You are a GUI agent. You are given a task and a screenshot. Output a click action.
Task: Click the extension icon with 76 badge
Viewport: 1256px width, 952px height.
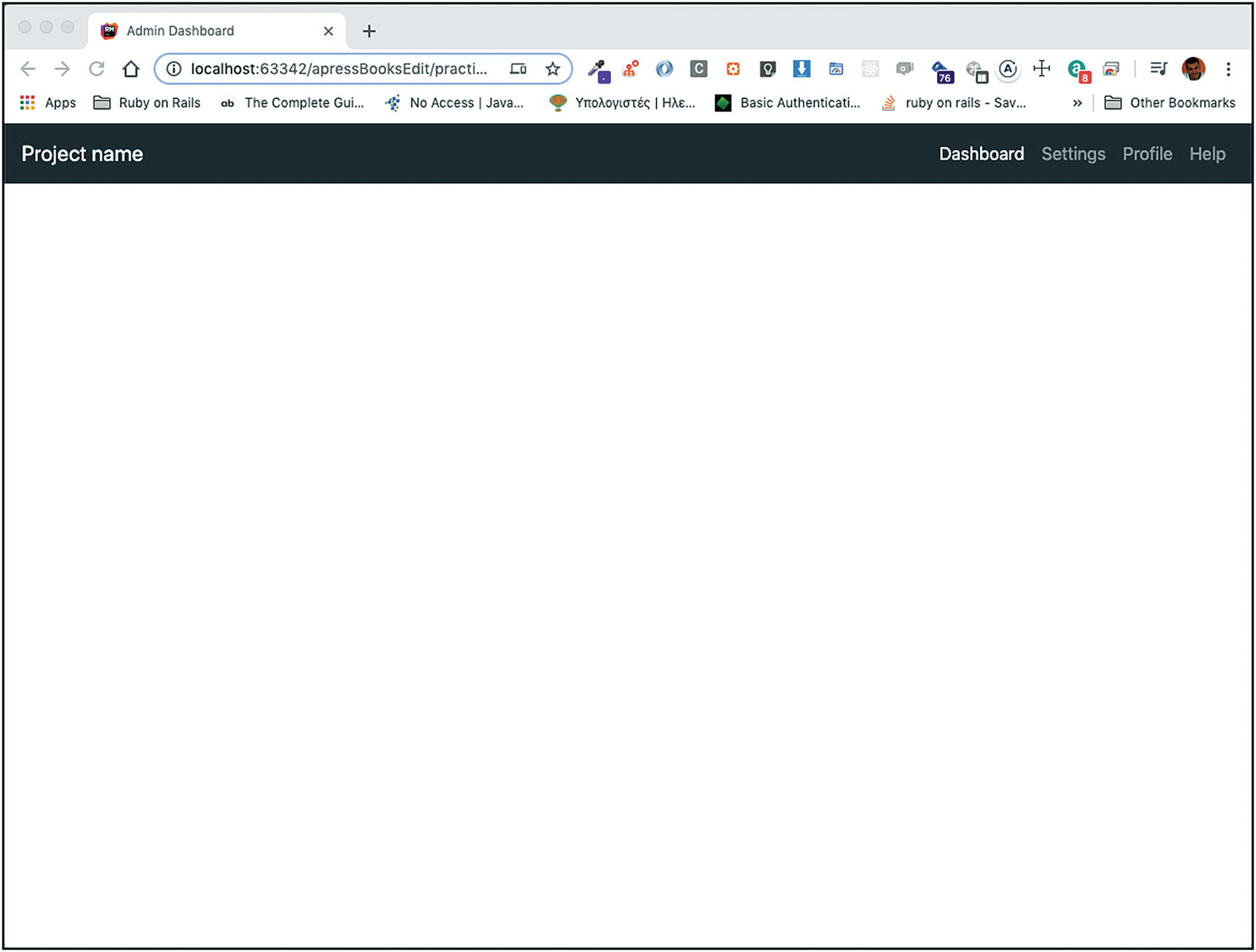tap(942, 71)
